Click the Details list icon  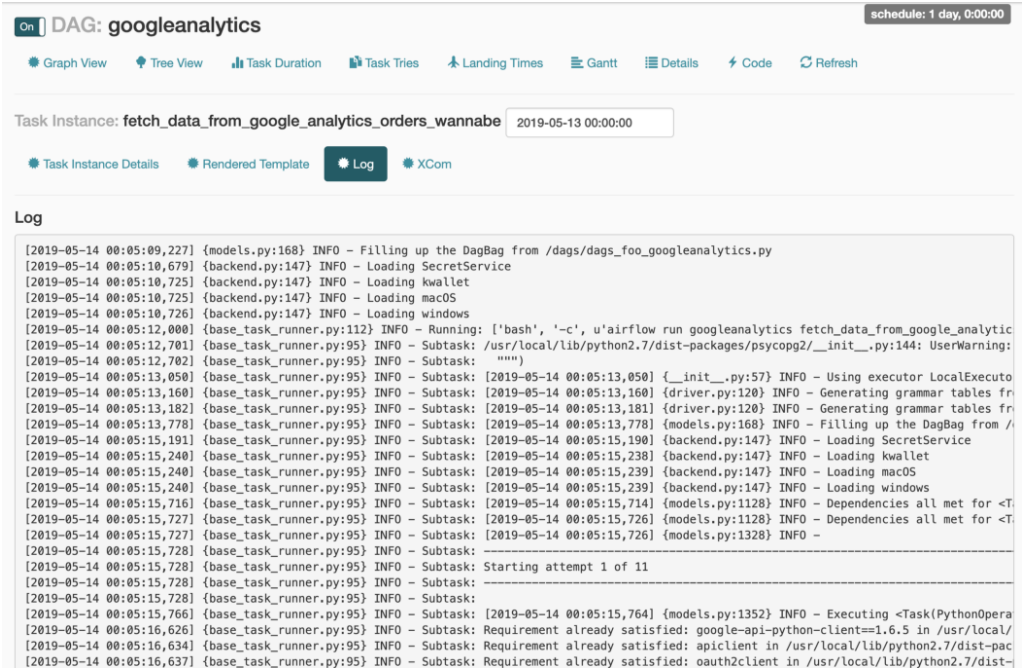651,63
